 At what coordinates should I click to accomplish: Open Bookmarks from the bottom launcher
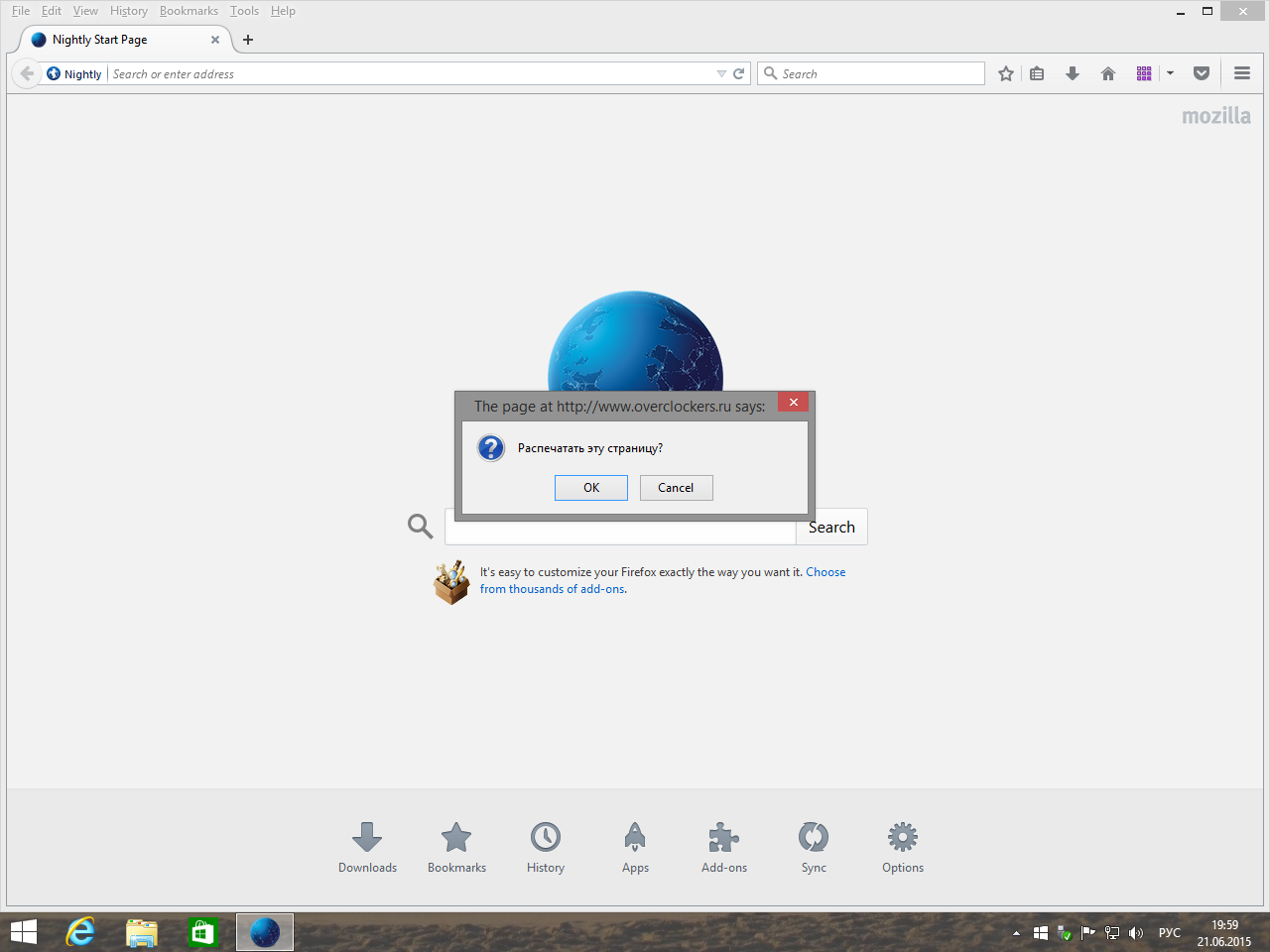coord(456,847)
